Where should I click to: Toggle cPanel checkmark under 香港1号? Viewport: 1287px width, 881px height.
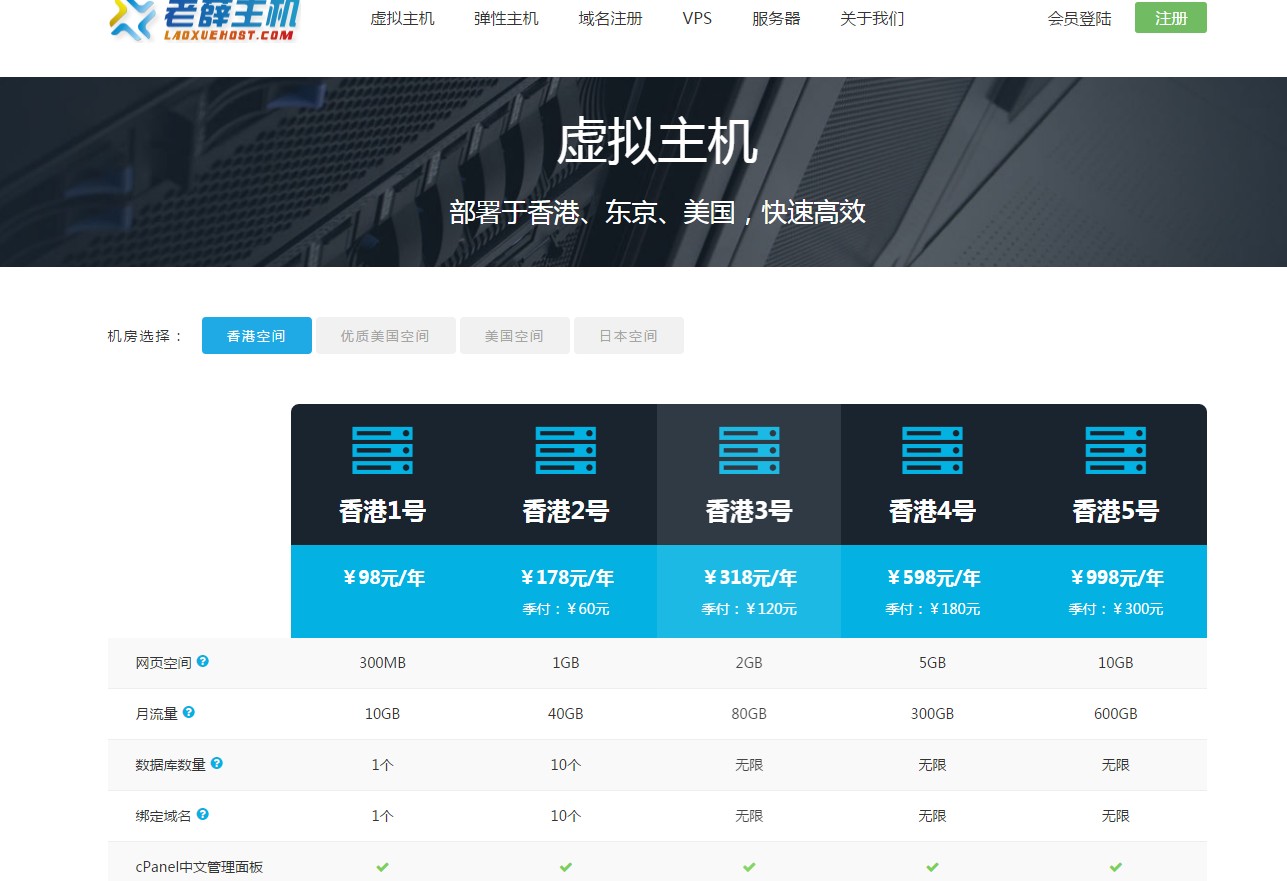coord(382,866)
